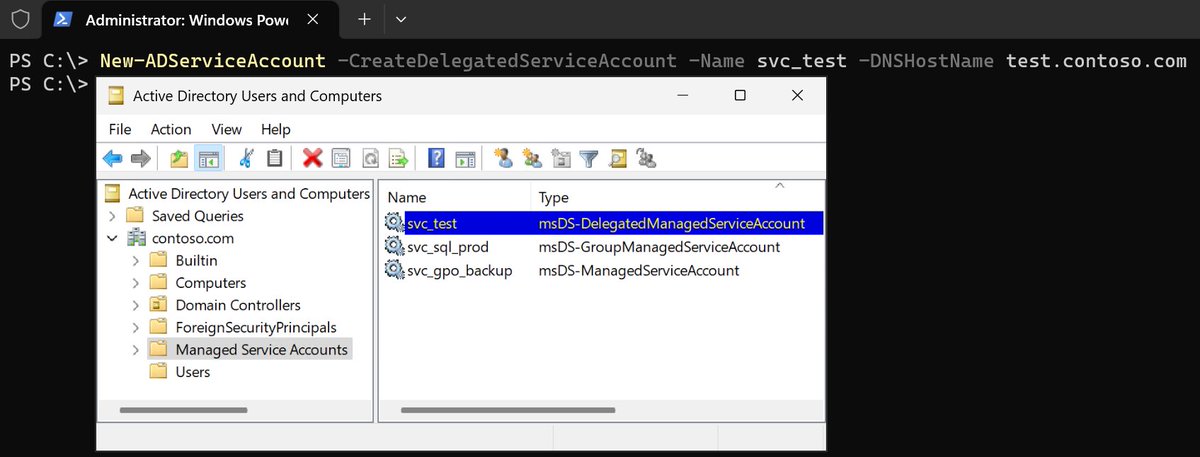Select Saved Queries in the tree
This screenshot has width=1200, height=457.
click(198, 216)
